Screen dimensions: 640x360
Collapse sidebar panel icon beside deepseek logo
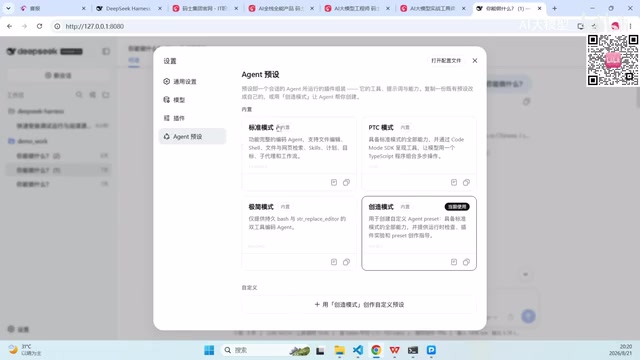coord(106,51)
